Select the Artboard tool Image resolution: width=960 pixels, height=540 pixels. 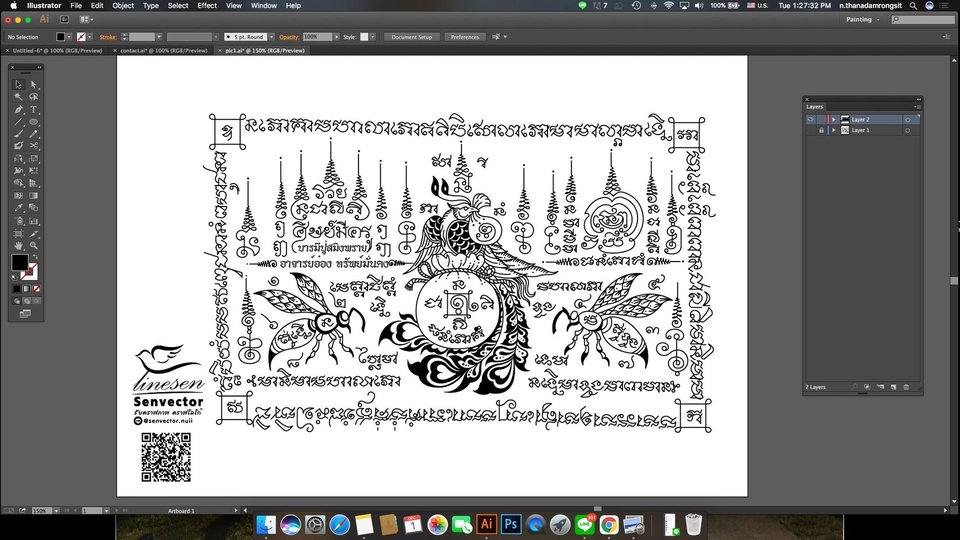[18, 233]
